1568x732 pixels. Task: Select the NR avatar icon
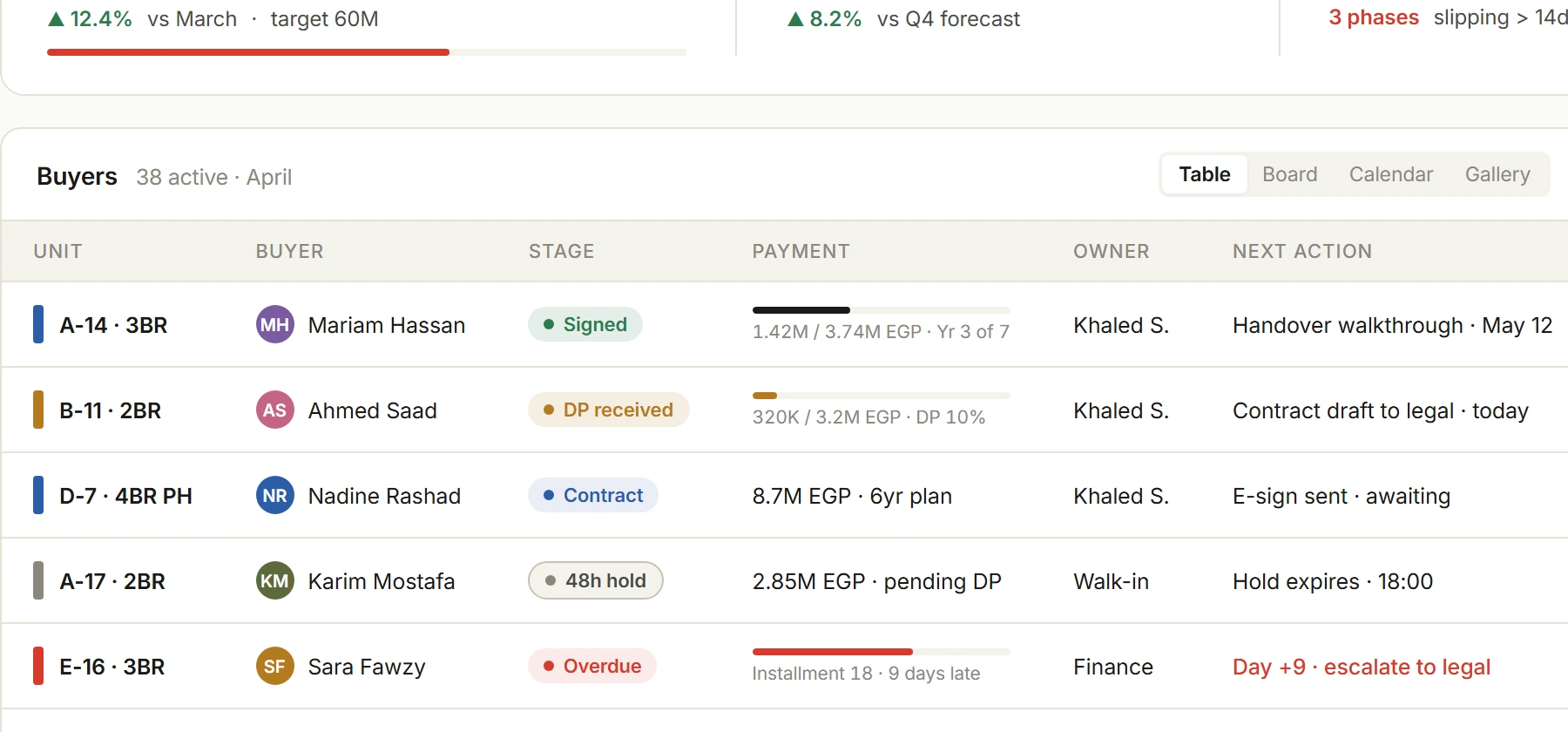(x=274, y=495)
